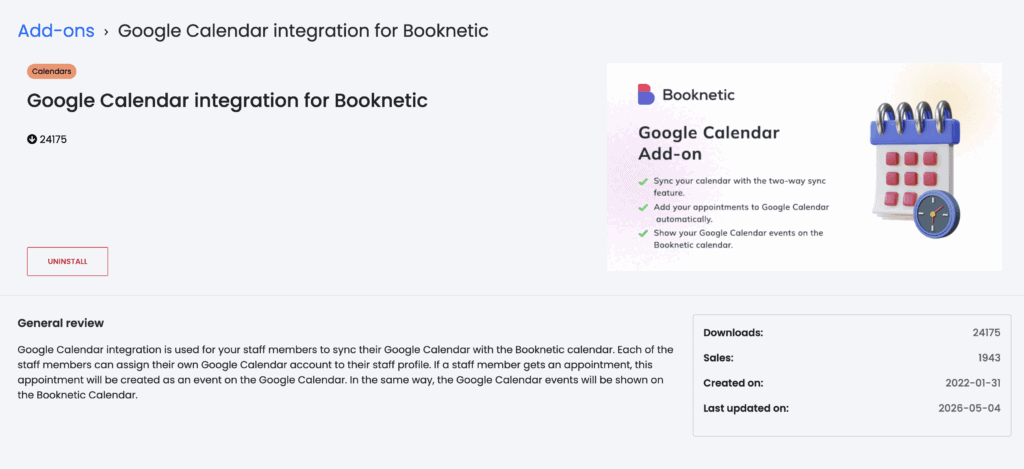Click the Downloads: label in the stats panel
This screenshot has width=1024, height=469.
pos(733,332)
